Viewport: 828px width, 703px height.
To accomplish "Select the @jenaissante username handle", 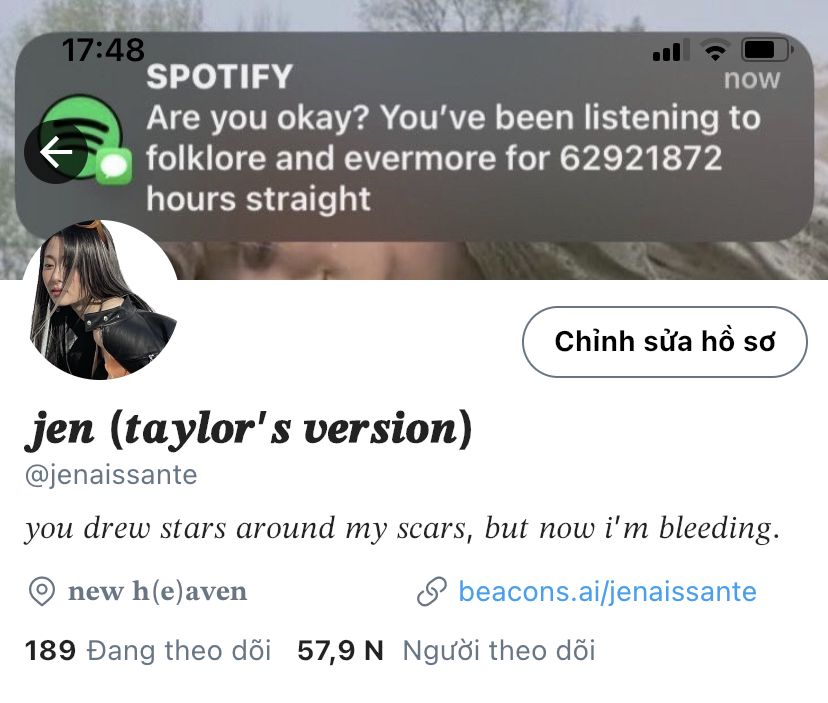I will pyautogui.click(x=111, y=475).
